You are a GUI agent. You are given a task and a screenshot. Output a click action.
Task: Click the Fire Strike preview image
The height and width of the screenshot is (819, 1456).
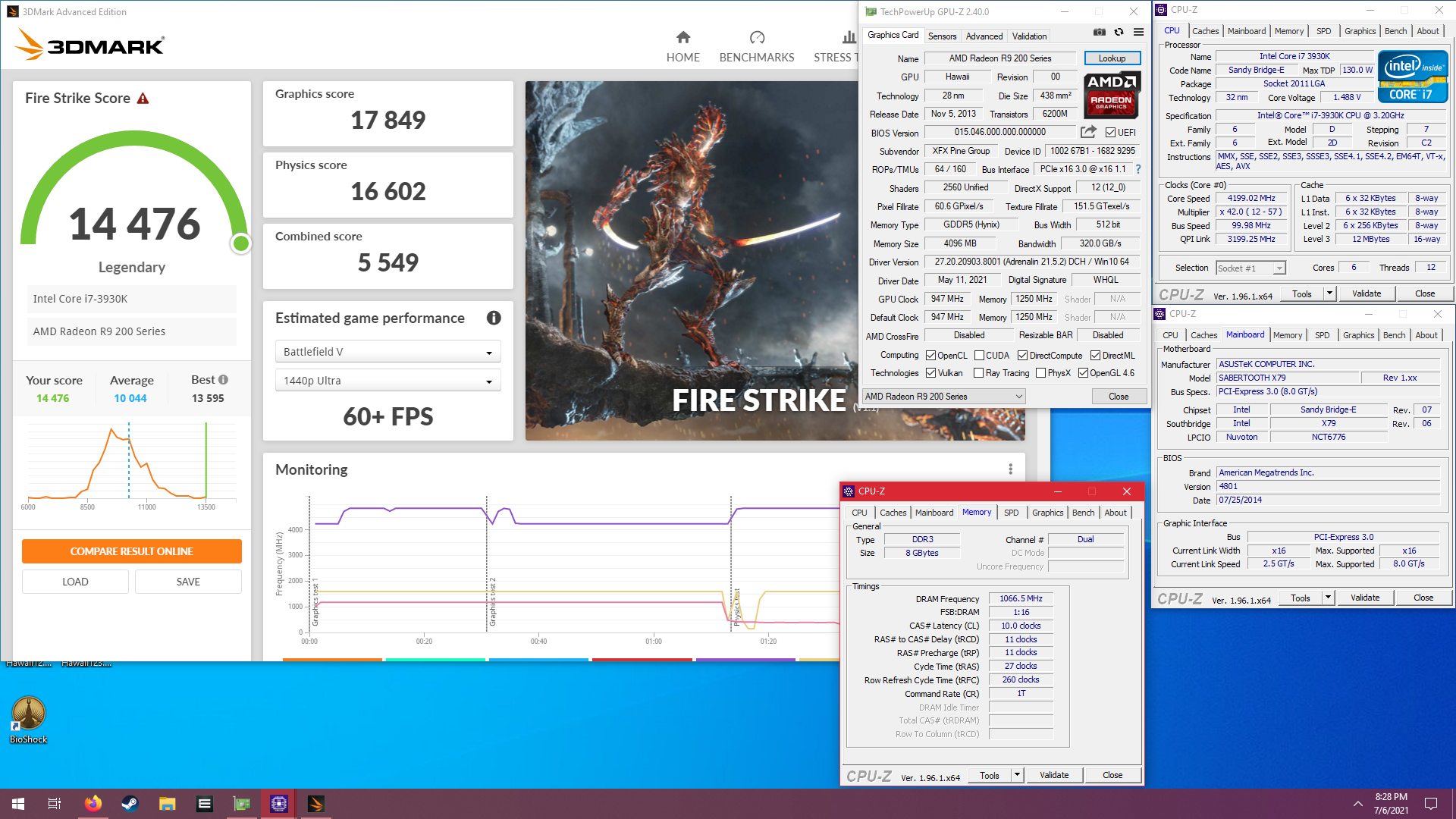click(x=692, y=261)
